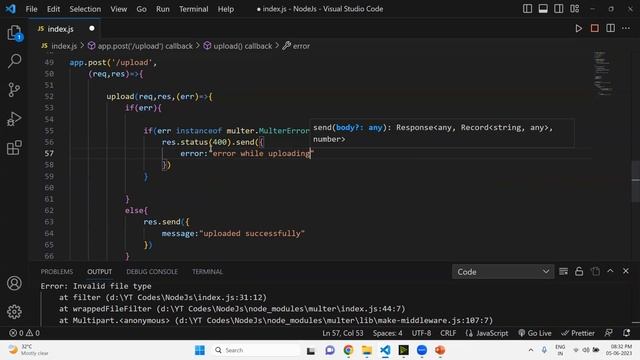Open the Go menu
This screenshot has width=640, height=360.
tap(141, 9)
